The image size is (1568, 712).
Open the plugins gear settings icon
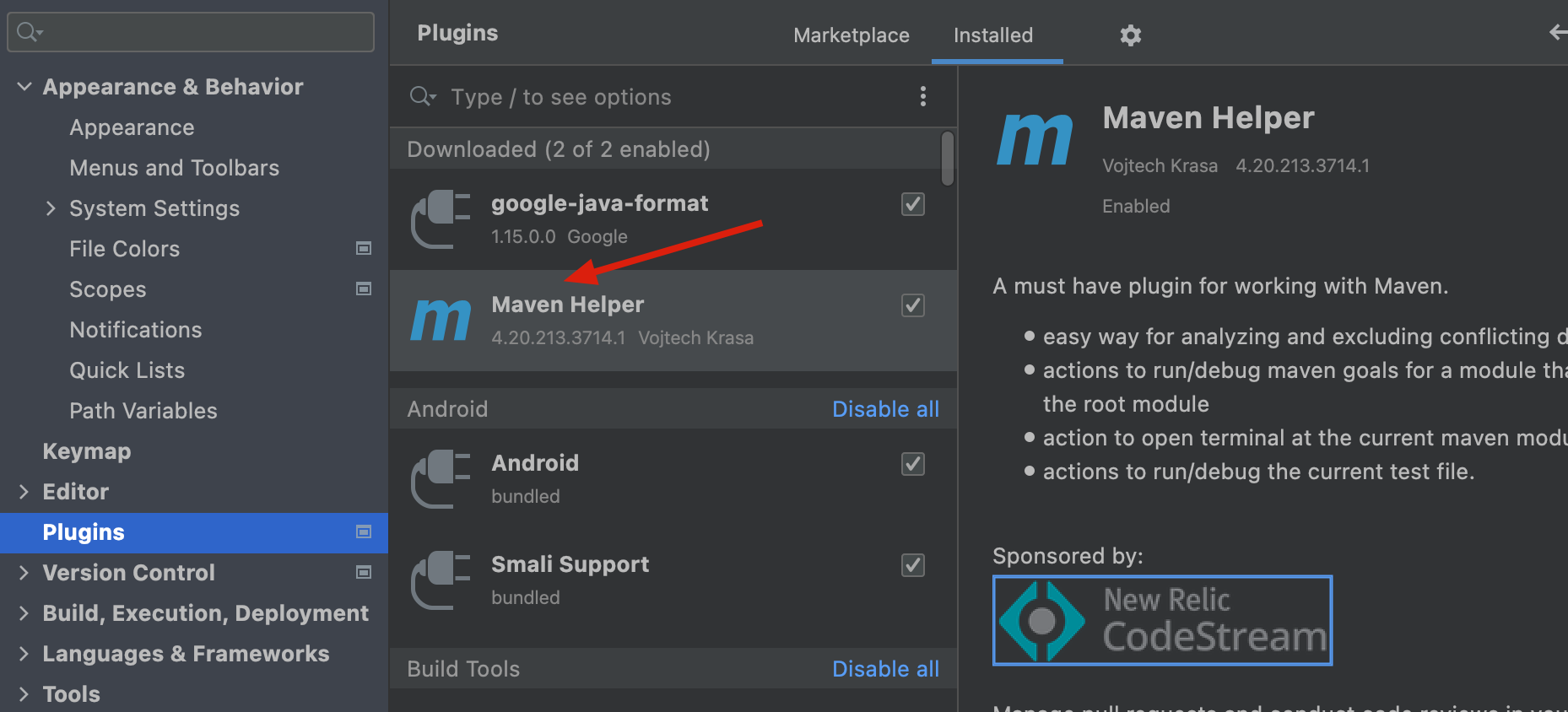[1130, 35]
